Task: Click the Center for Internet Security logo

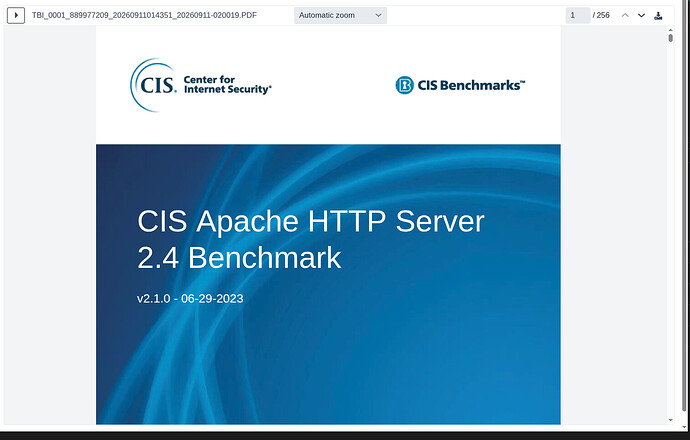Action: click(201, 85)
